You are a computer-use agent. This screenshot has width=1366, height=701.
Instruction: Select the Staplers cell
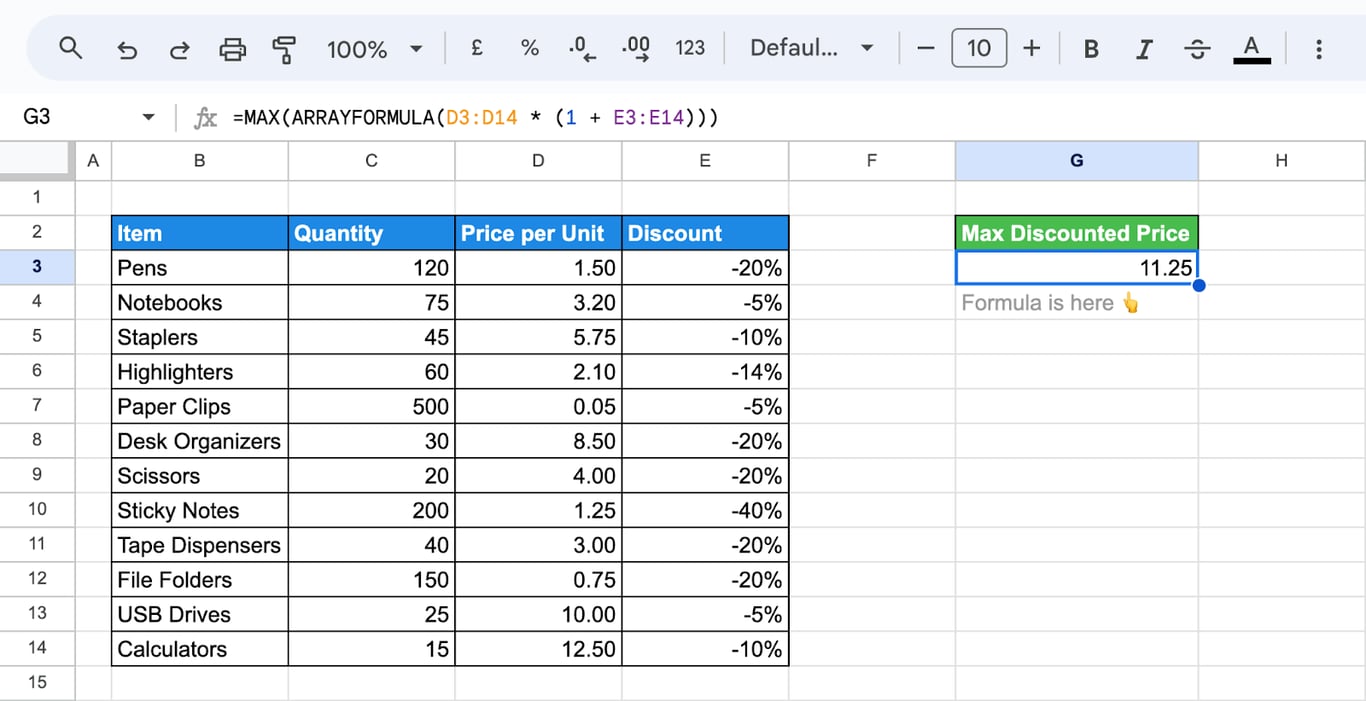tap(200, 337)
